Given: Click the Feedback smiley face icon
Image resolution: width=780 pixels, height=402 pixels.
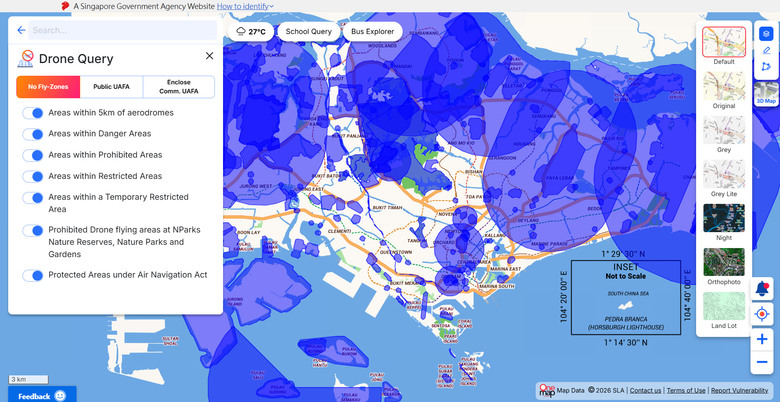Looking at the screenshot, I should coord(60,396).
